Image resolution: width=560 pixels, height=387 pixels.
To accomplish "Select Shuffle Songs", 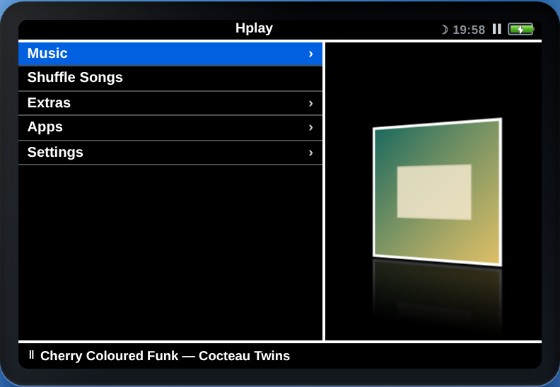I will 170,78.
